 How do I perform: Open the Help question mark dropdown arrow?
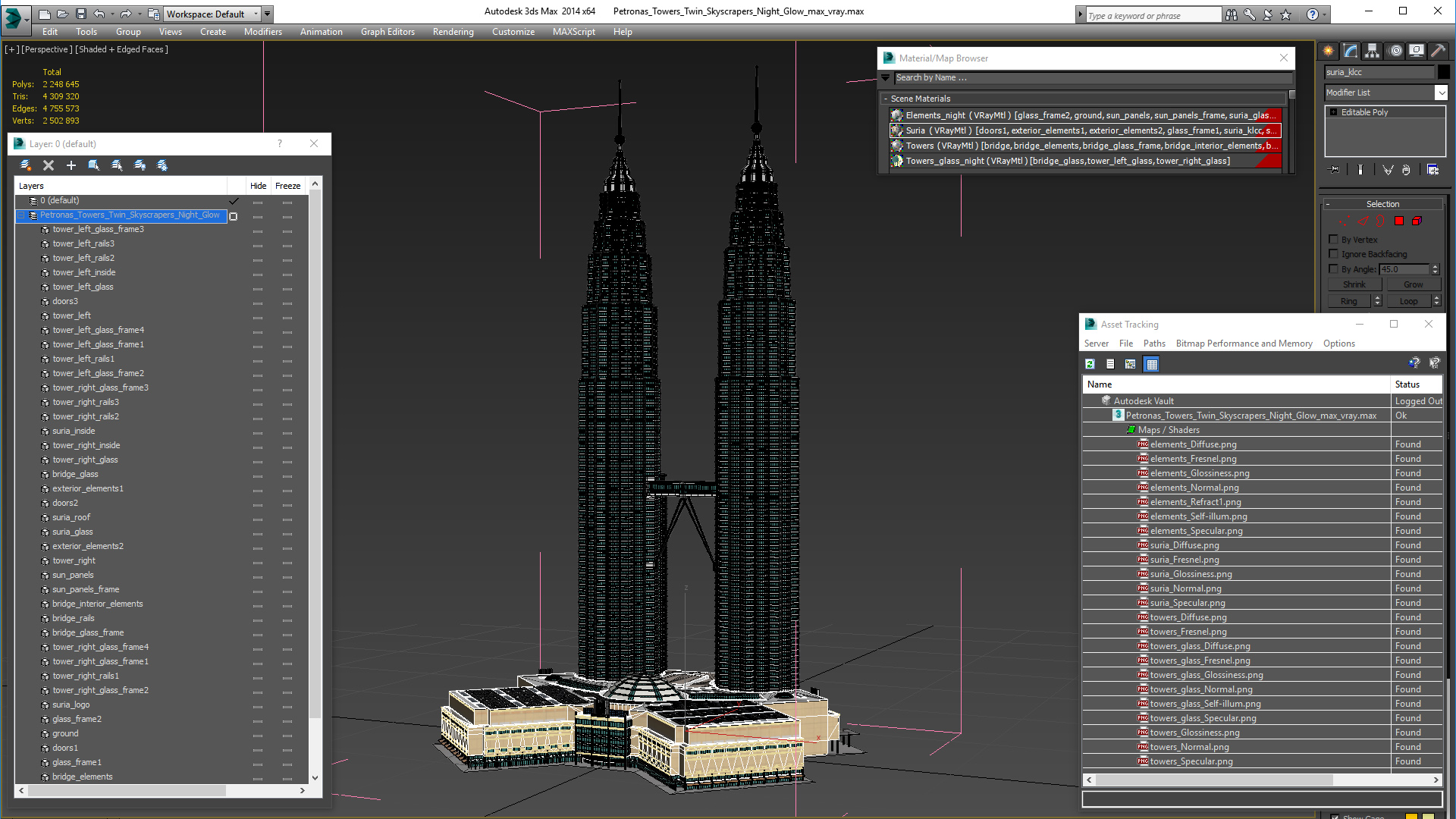[x=1325, y=14]
